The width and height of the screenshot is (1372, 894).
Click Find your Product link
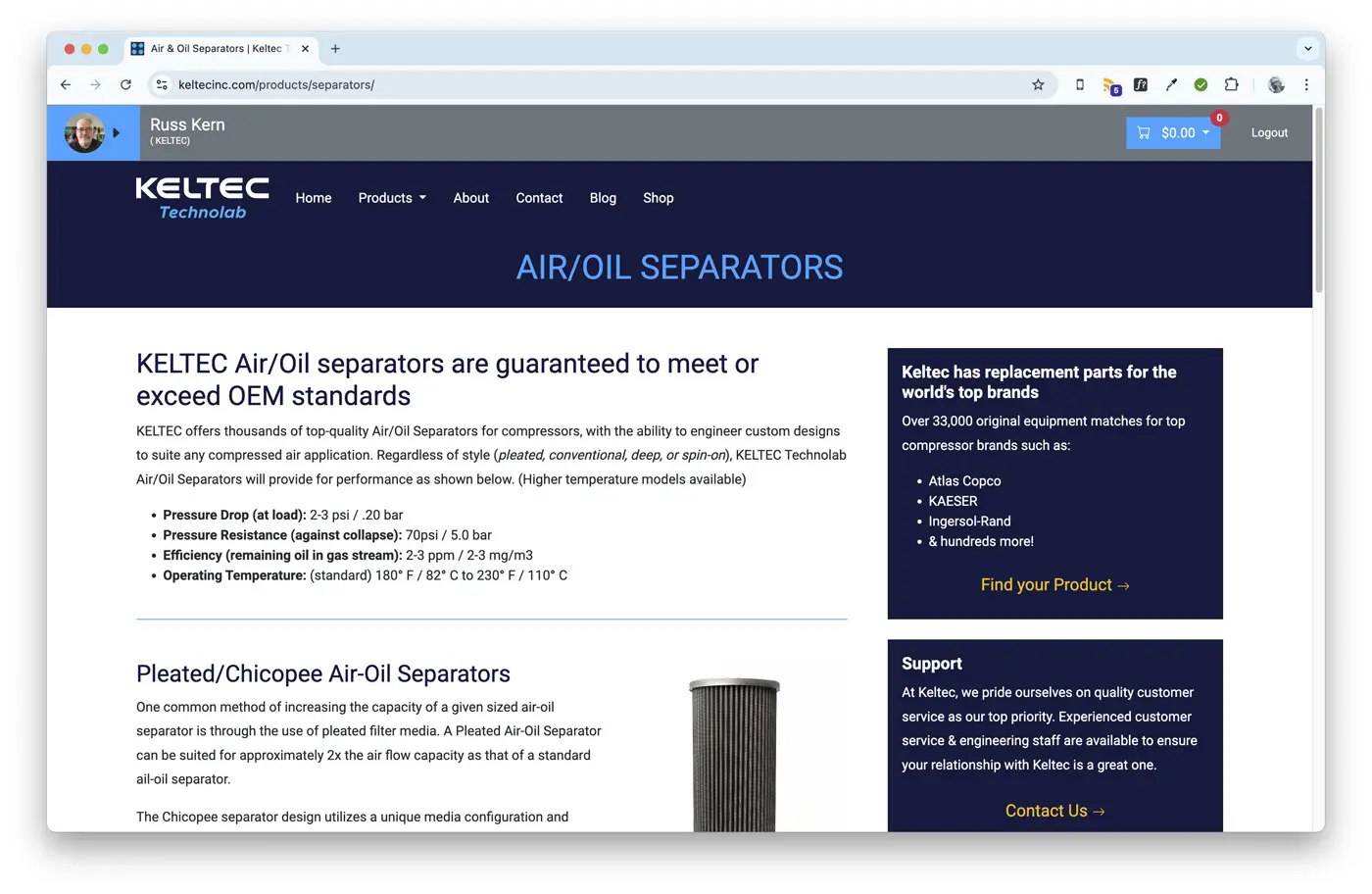(1055, 585)
